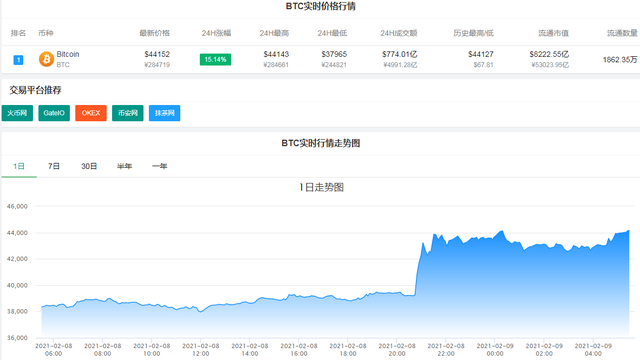Image resolution: width=640 pixels, height=360 pixels.
Task: Click the BTC ticker text
Action: (x=63, y=64)
